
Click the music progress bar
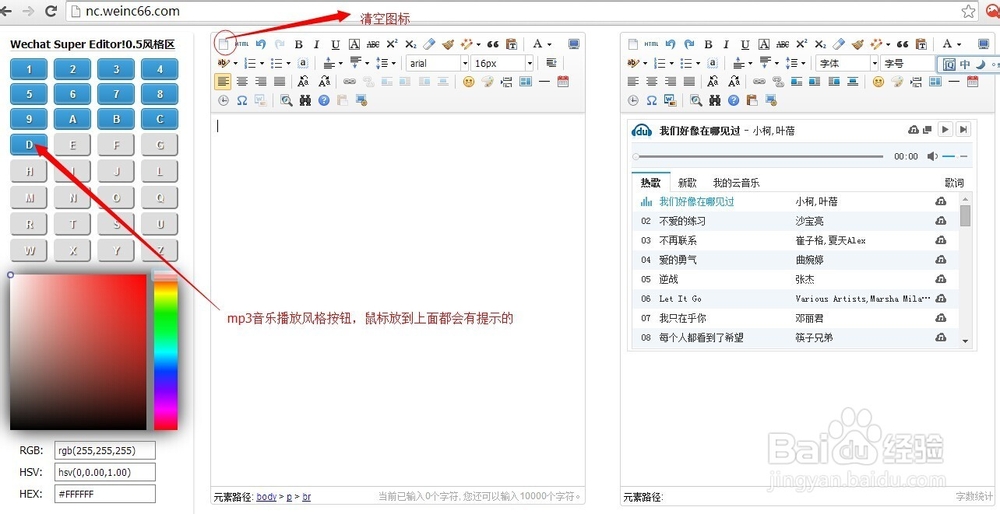pyautogui.click(x=758, y=156)
